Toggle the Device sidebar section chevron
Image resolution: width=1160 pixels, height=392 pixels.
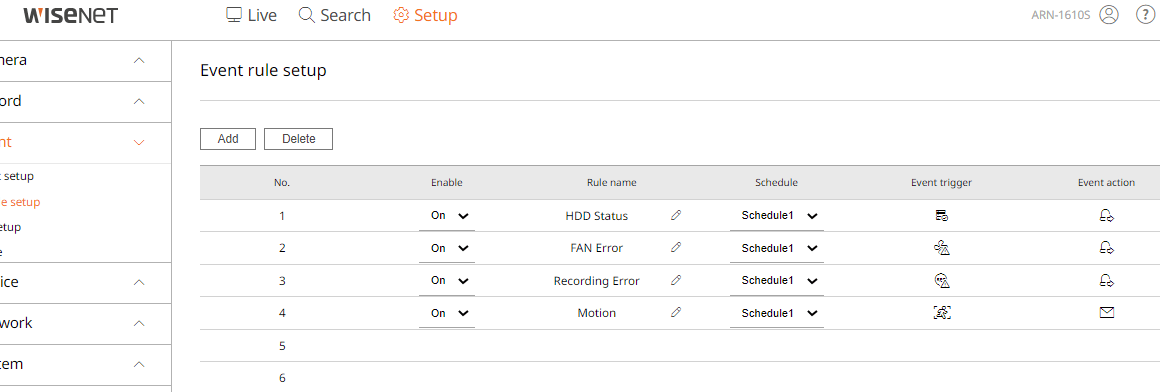point(138,283)
